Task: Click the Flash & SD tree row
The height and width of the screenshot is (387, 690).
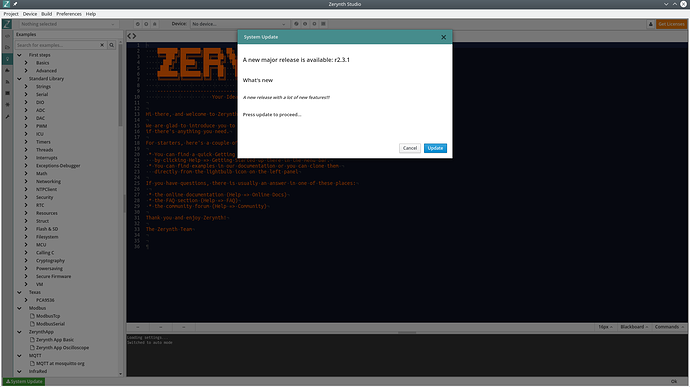Action: tap(47, 229)
